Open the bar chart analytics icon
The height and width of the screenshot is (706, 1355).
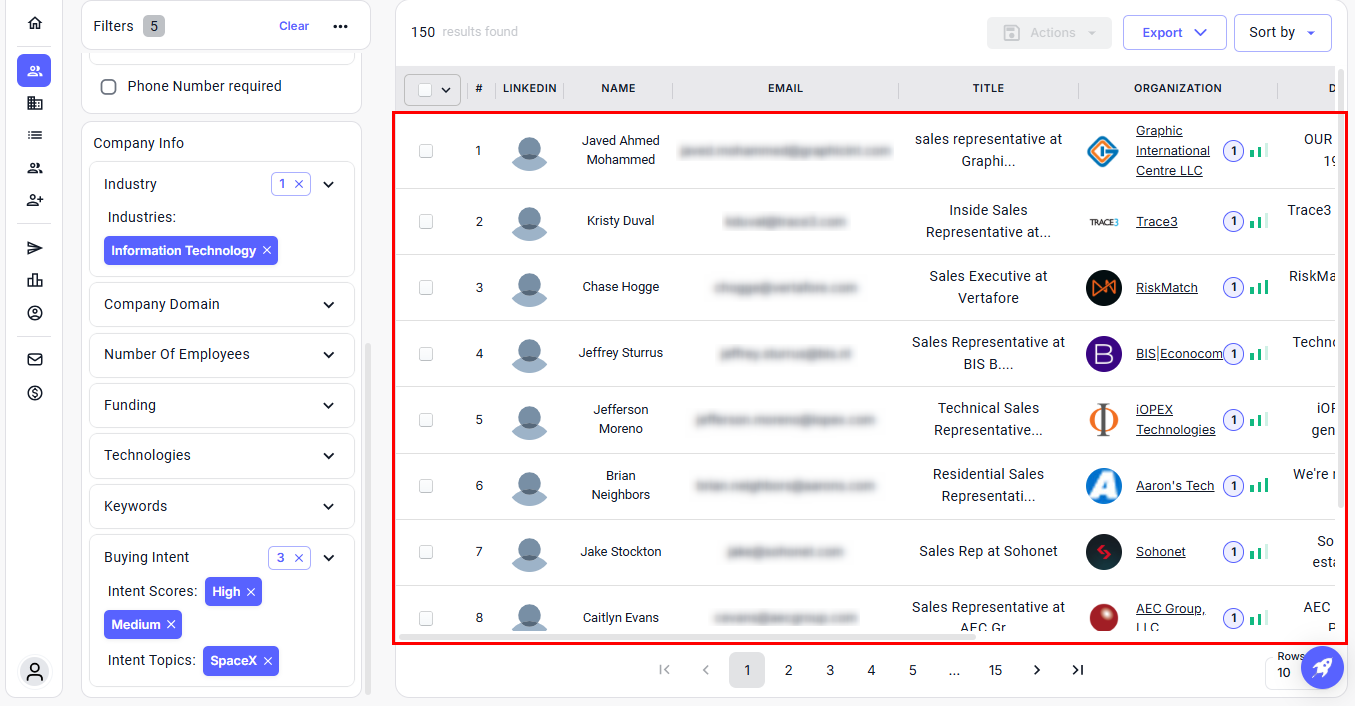(35, 280)
